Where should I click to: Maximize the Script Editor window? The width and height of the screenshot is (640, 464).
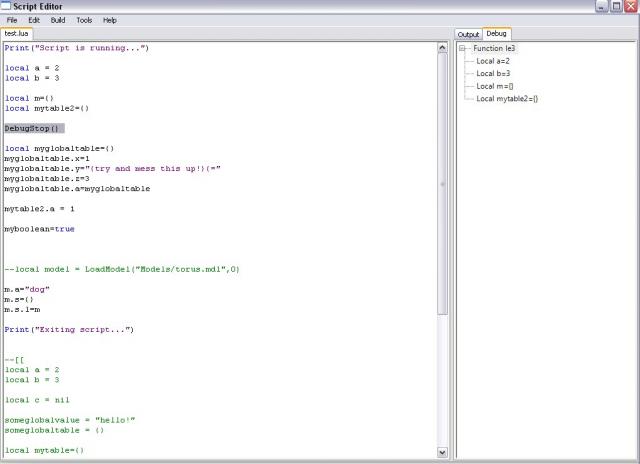(x=616, y=6)
